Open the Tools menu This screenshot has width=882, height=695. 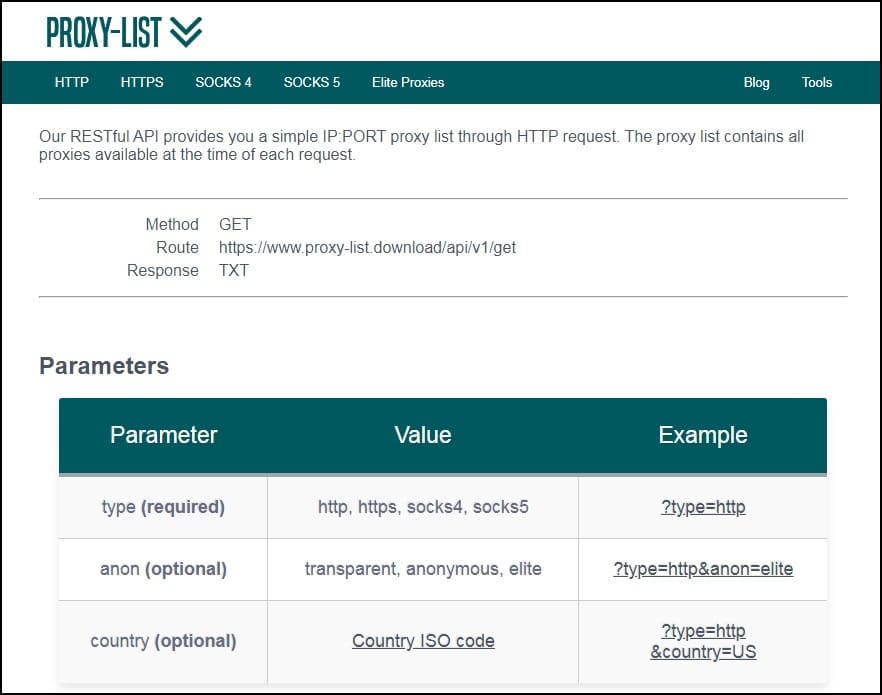coord(817,83)
